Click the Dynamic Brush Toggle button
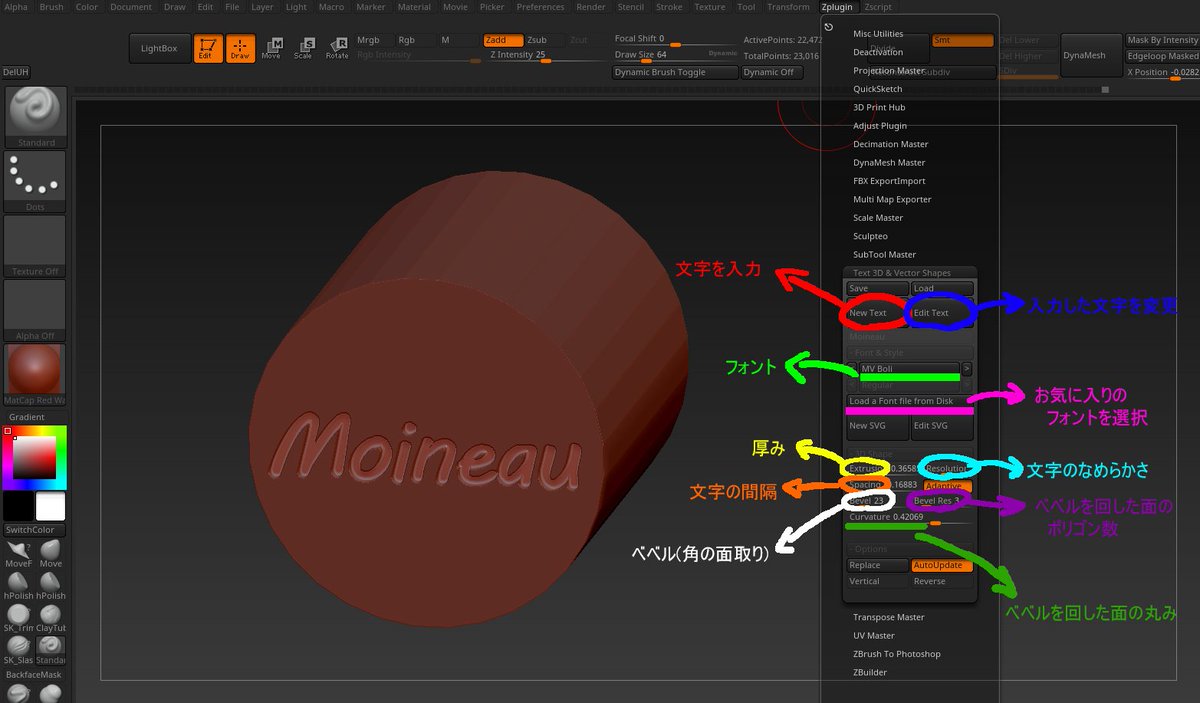Image resolution: width=1200 pixels, height=703 pixels. pyautogui.click(x=675, y=72)
